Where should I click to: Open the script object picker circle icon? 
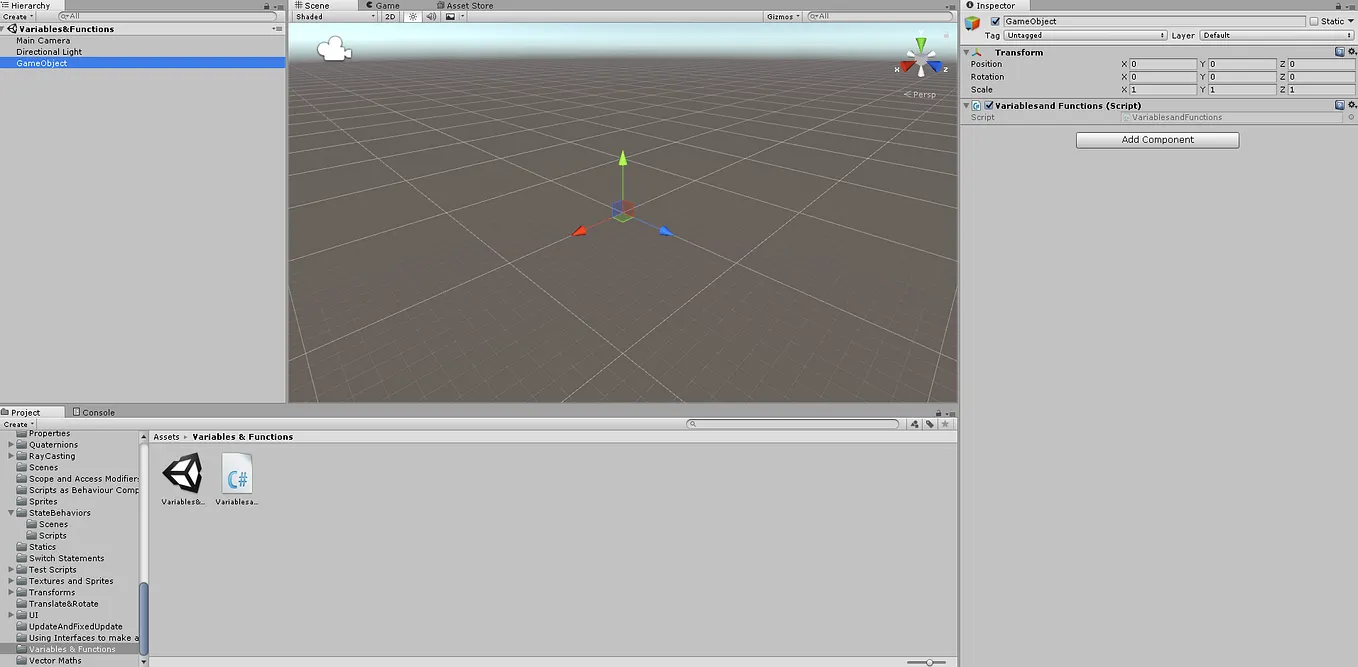(x=1351, y=117)
